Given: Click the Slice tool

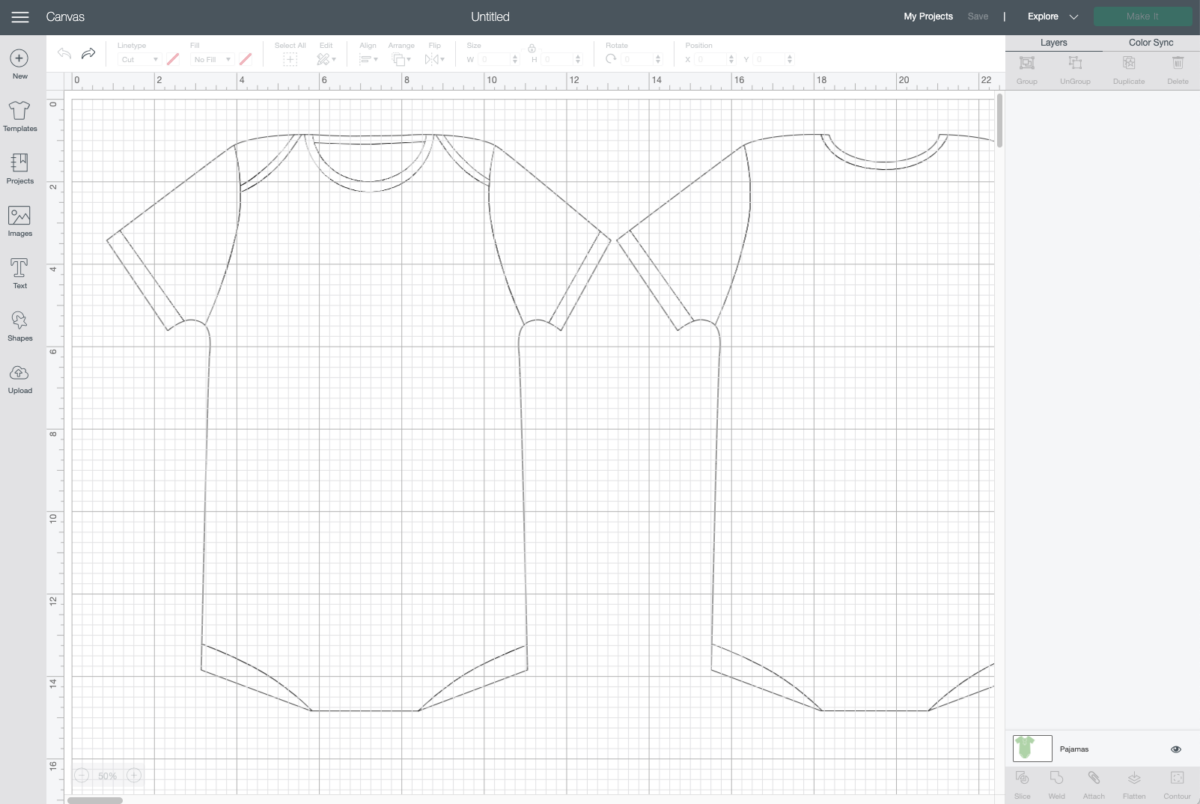Looking at the screenshot, I should click(1022, 784).
